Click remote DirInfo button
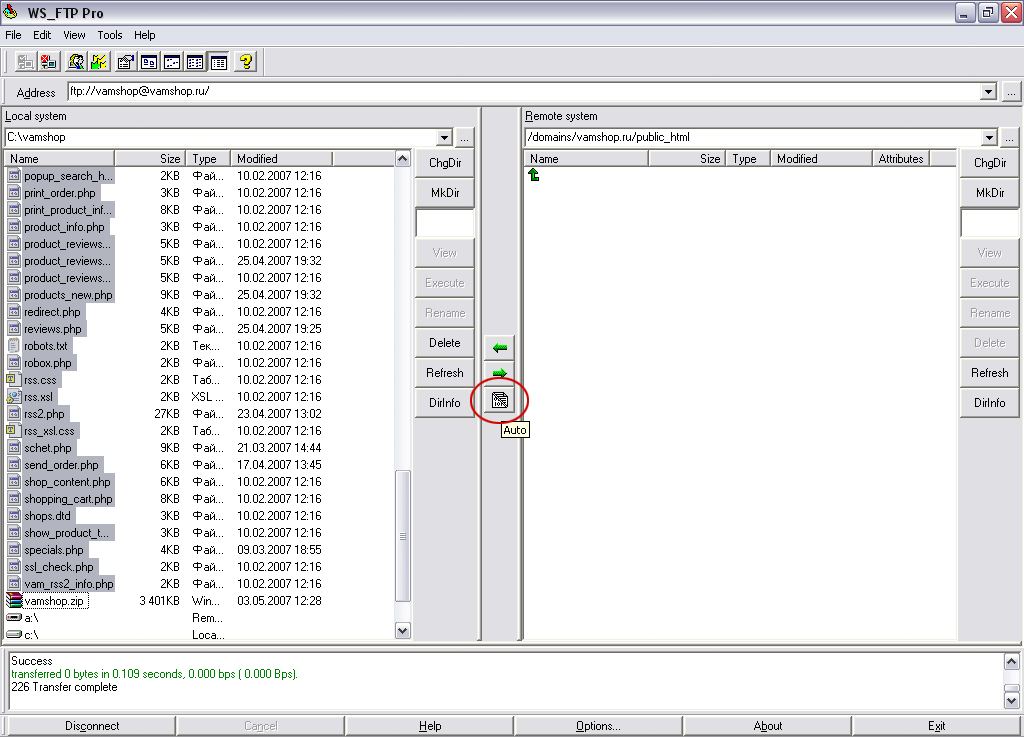 click(x=989, y=403)
